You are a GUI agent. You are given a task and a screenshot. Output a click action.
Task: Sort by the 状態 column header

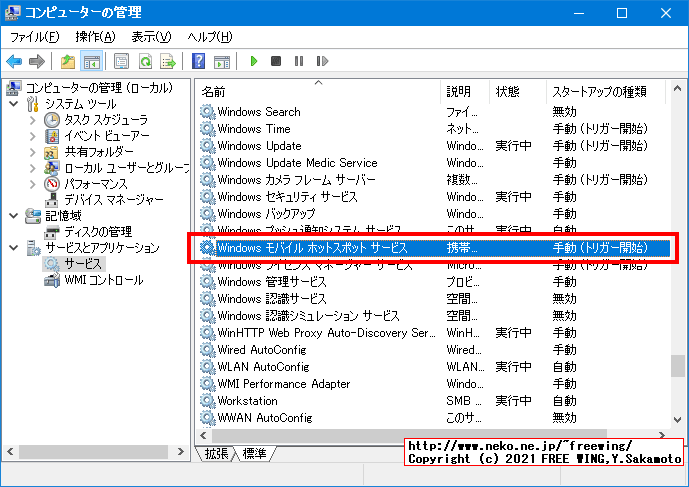[518, 92]
